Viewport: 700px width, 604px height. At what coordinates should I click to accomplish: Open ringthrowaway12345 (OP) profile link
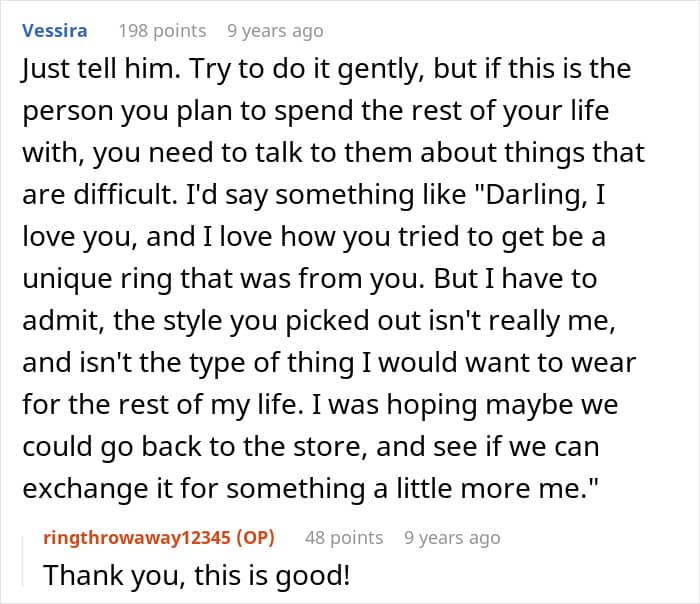coord(140,538)
